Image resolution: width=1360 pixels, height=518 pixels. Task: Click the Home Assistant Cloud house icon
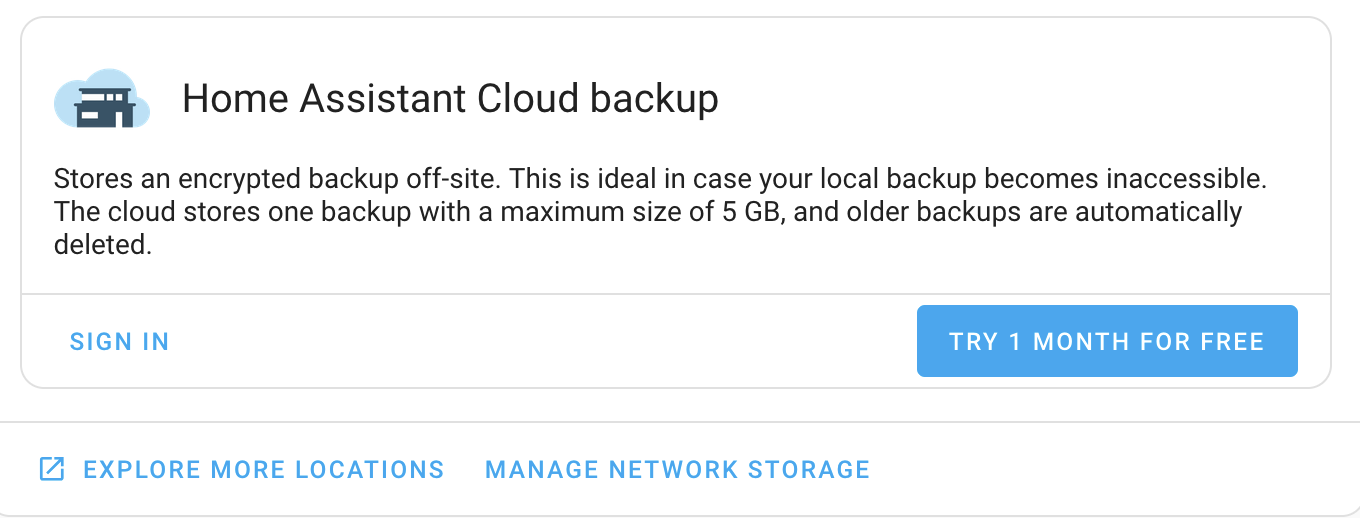point(101,99)
